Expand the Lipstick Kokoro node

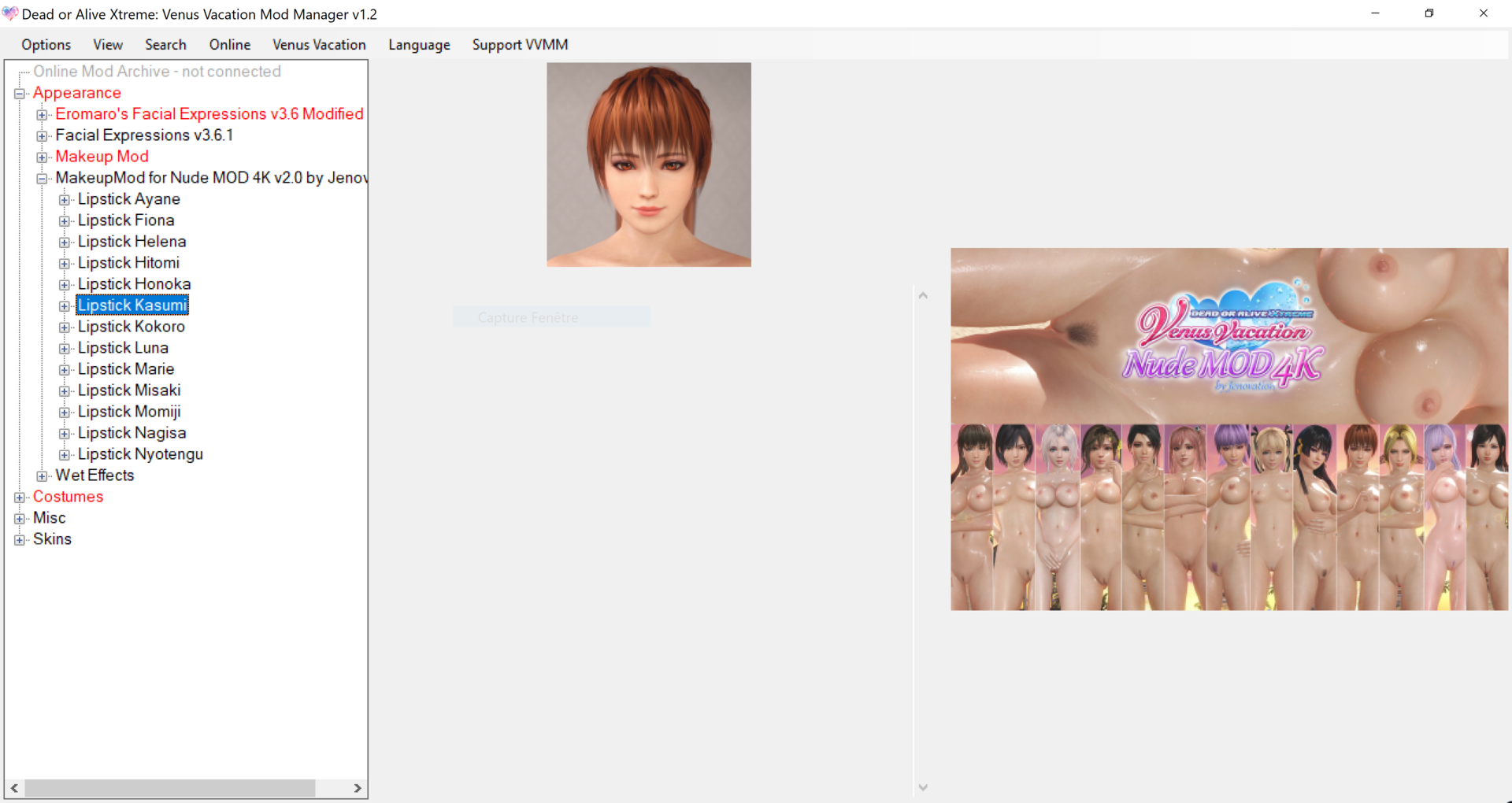click(x=65, y=327)
